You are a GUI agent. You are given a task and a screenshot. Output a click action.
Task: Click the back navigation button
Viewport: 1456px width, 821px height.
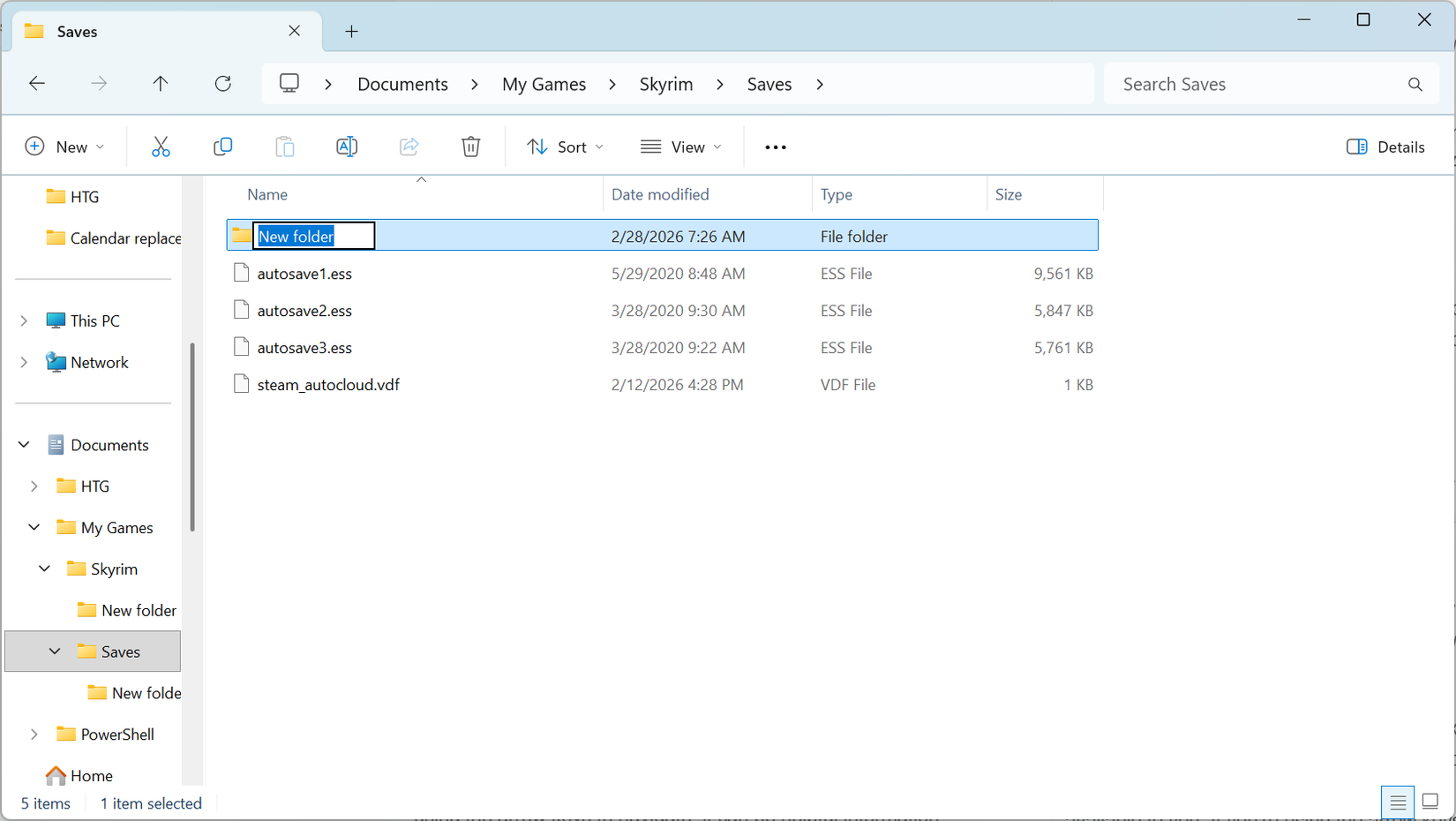pos(37,83)
